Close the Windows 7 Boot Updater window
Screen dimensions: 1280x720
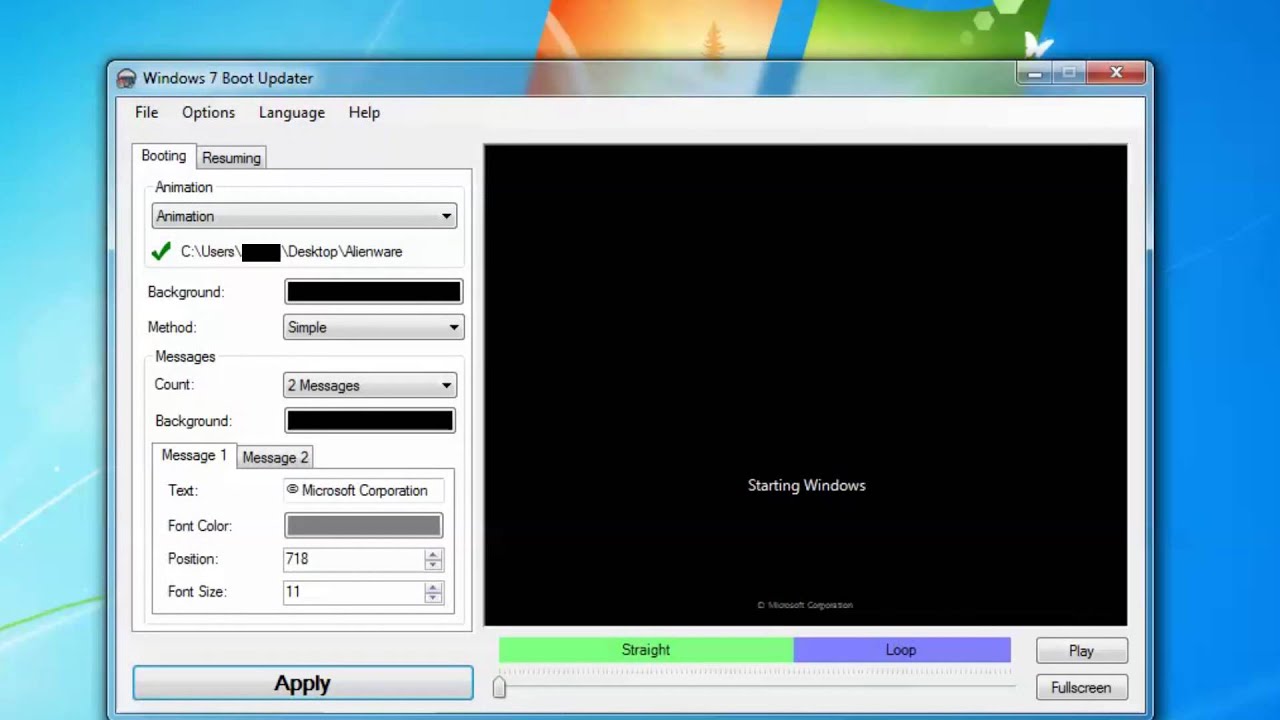(x=1117, y=73)
